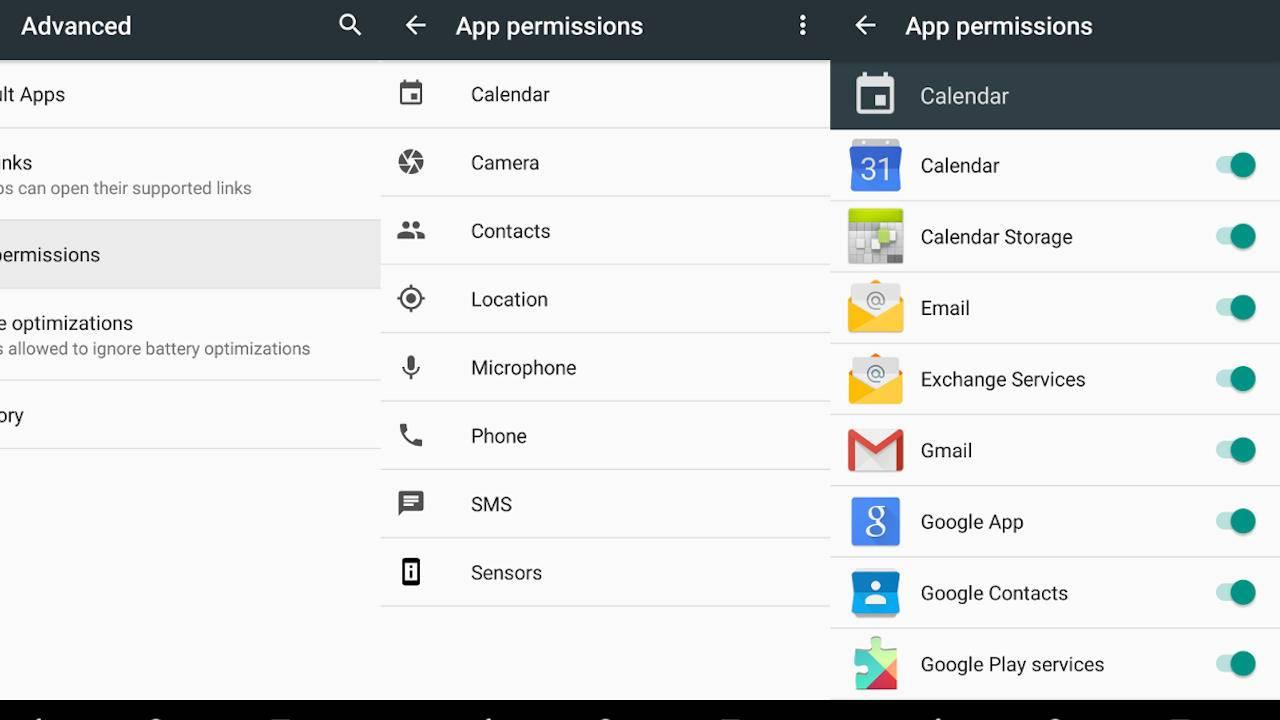Open the three-dot overflow menu
The height and width of the screenshot is (720, 1280).
802,26
